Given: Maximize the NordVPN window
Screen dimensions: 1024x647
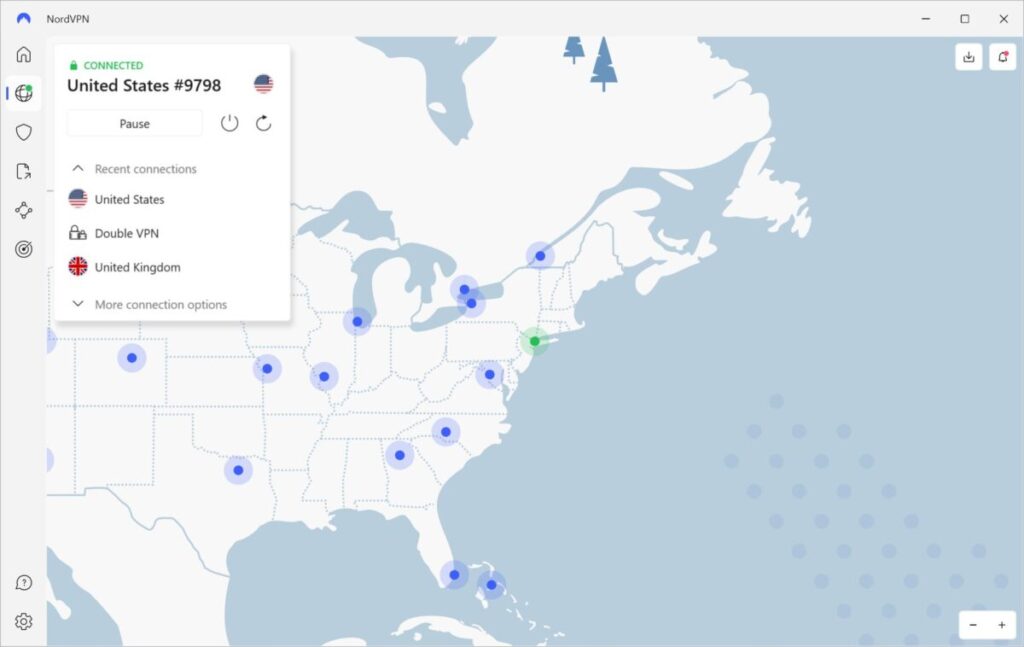Looking at the screenshot, I should click(965, 18).
